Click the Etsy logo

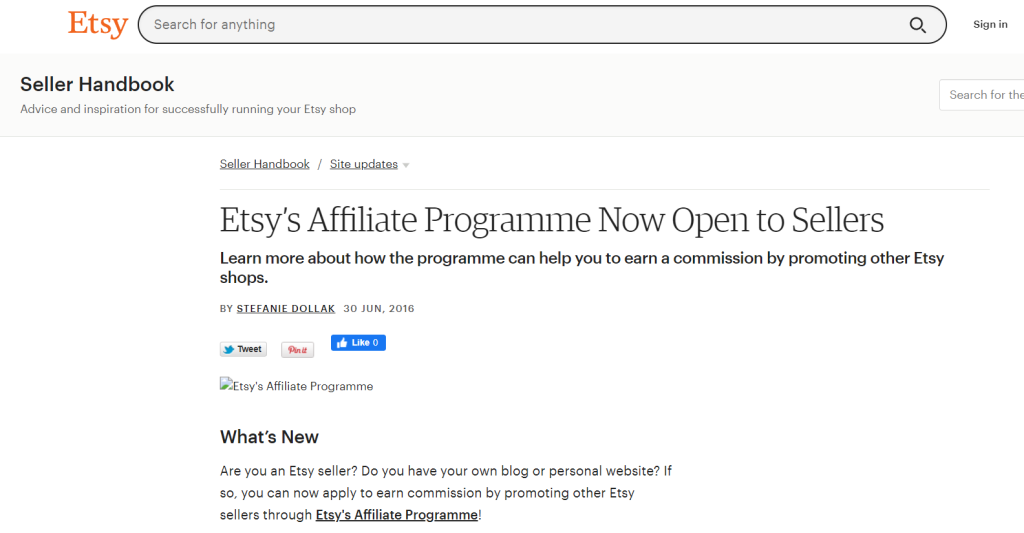97,24
